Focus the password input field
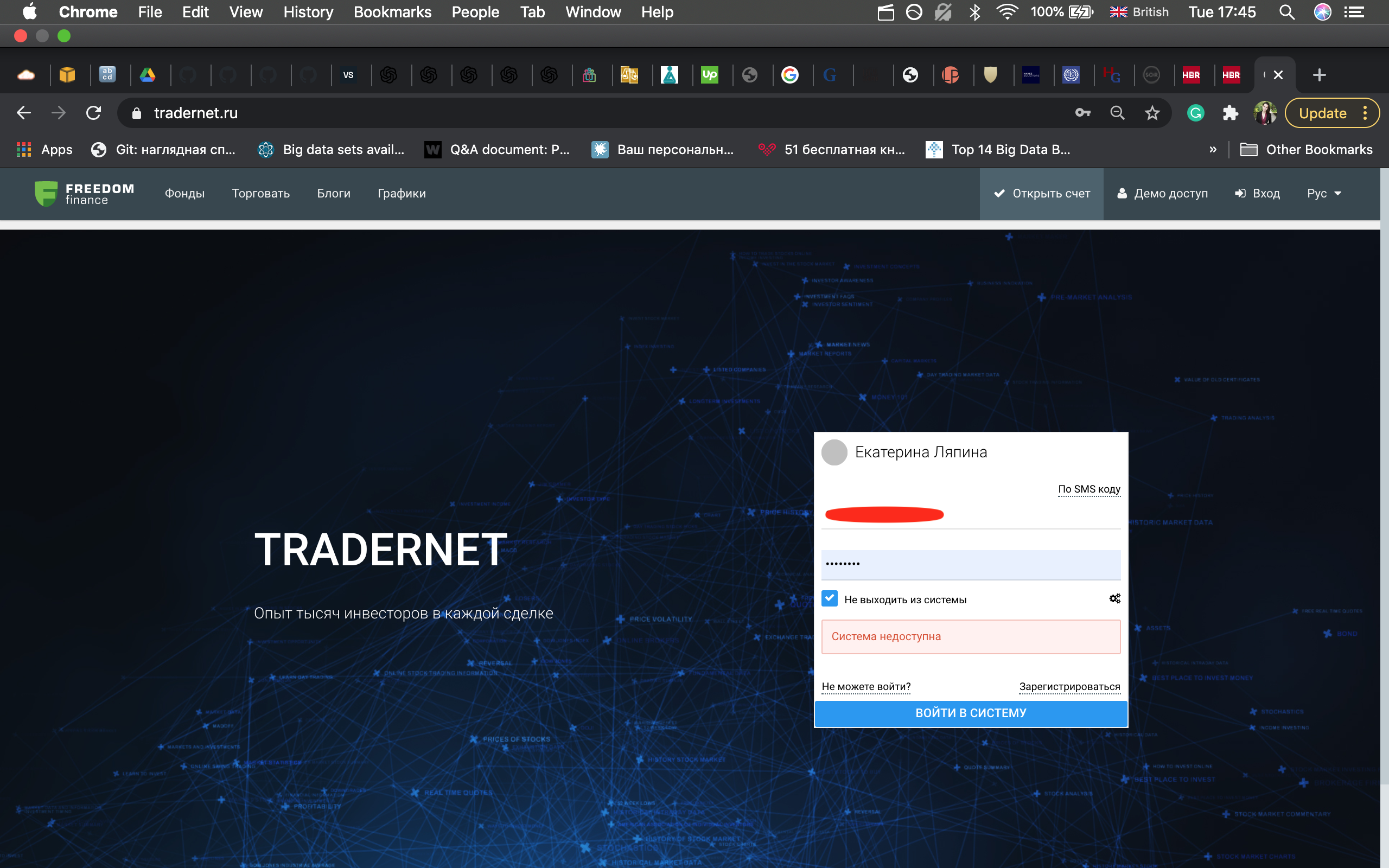 click(x=971, y=564)
